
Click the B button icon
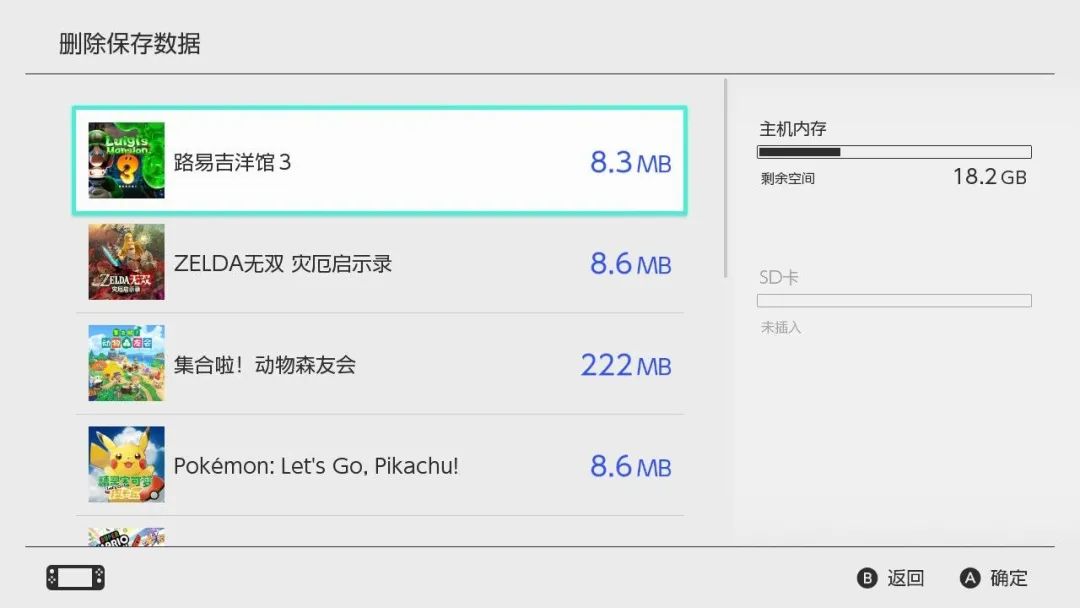(x=867, y=578)
